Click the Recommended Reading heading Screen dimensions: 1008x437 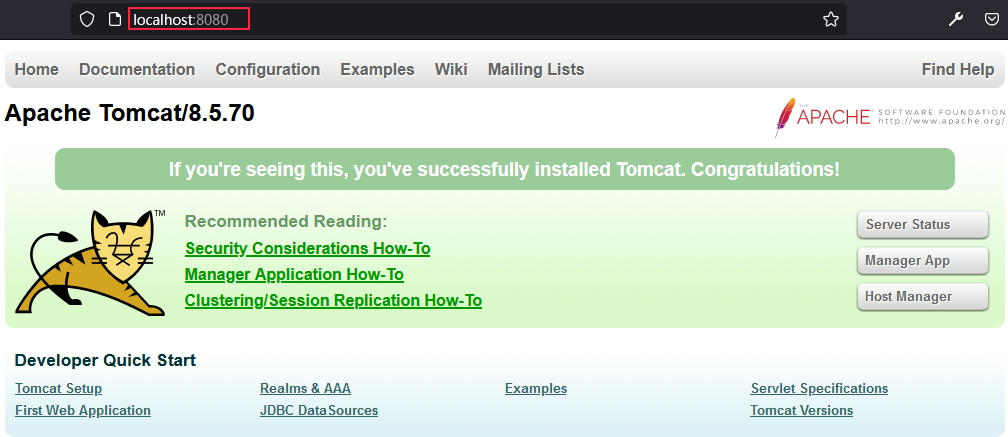pyautogui.click(x=286, y=222)
